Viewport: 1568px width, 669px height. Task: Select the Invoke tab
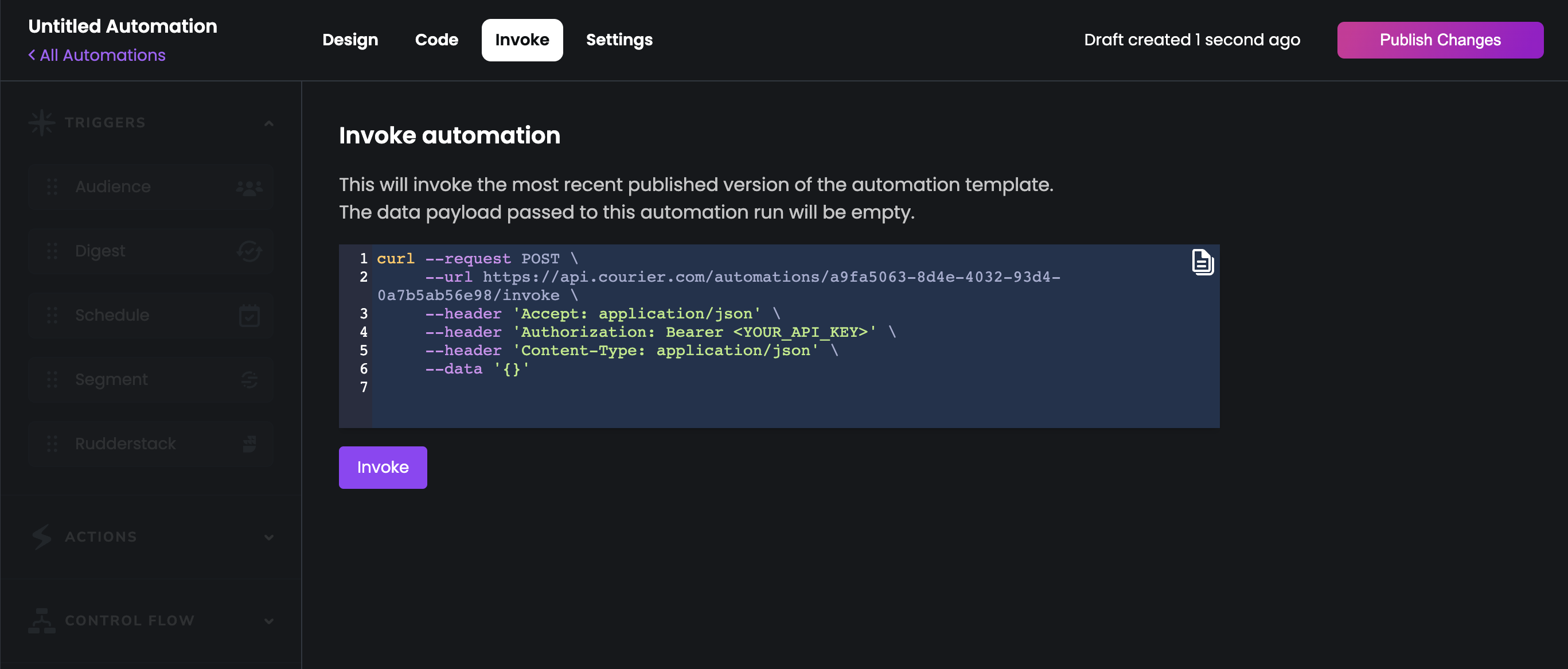coord(522,40)
